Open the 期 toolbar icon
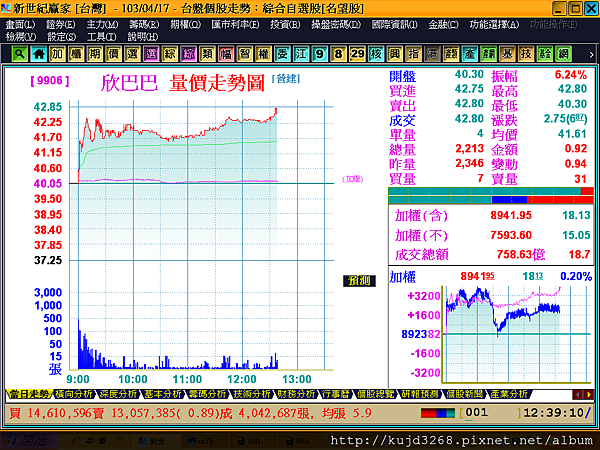600x450 pixels. (x=95, y=54)
